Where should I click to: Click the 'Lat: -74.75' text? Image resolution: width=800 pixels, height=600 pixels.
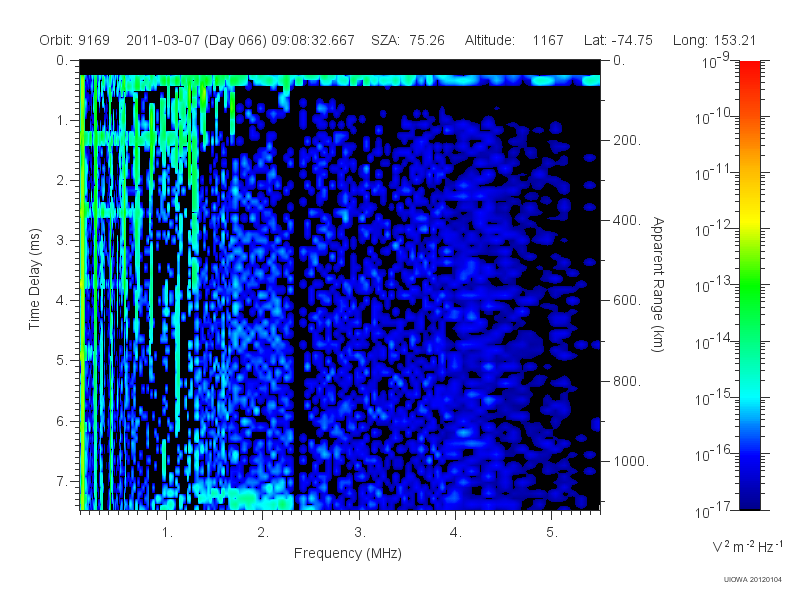point(618,40)
